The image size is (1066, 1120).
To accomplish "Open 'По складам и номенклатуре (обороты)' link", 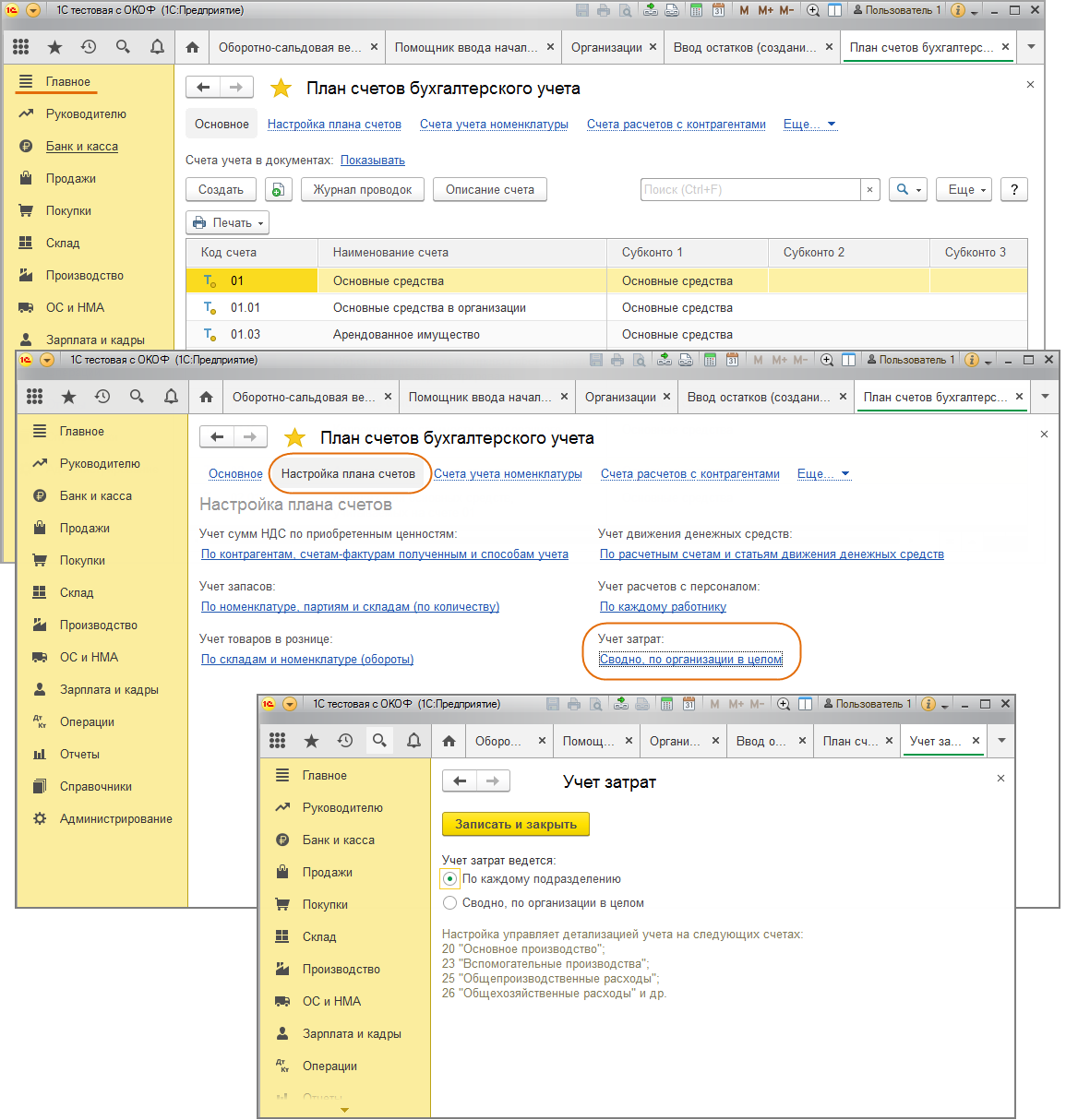I will (307, 659).
